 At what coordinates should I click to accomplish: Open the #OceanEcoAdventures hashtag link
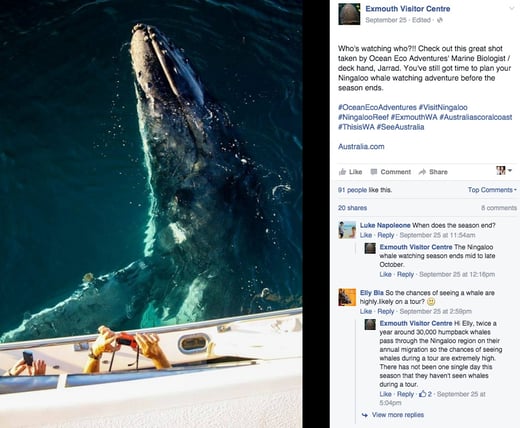[377, 107]
